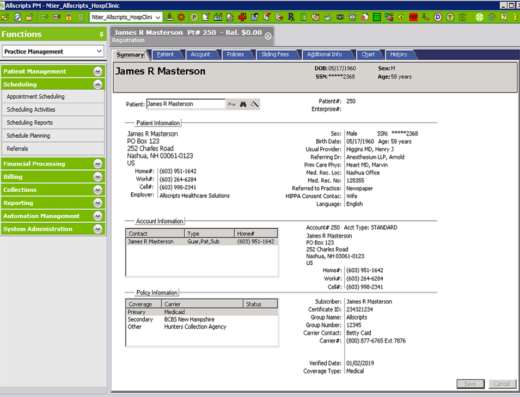
Task: Close the James R Masterson registration header
Action: (x=268, y=36)
